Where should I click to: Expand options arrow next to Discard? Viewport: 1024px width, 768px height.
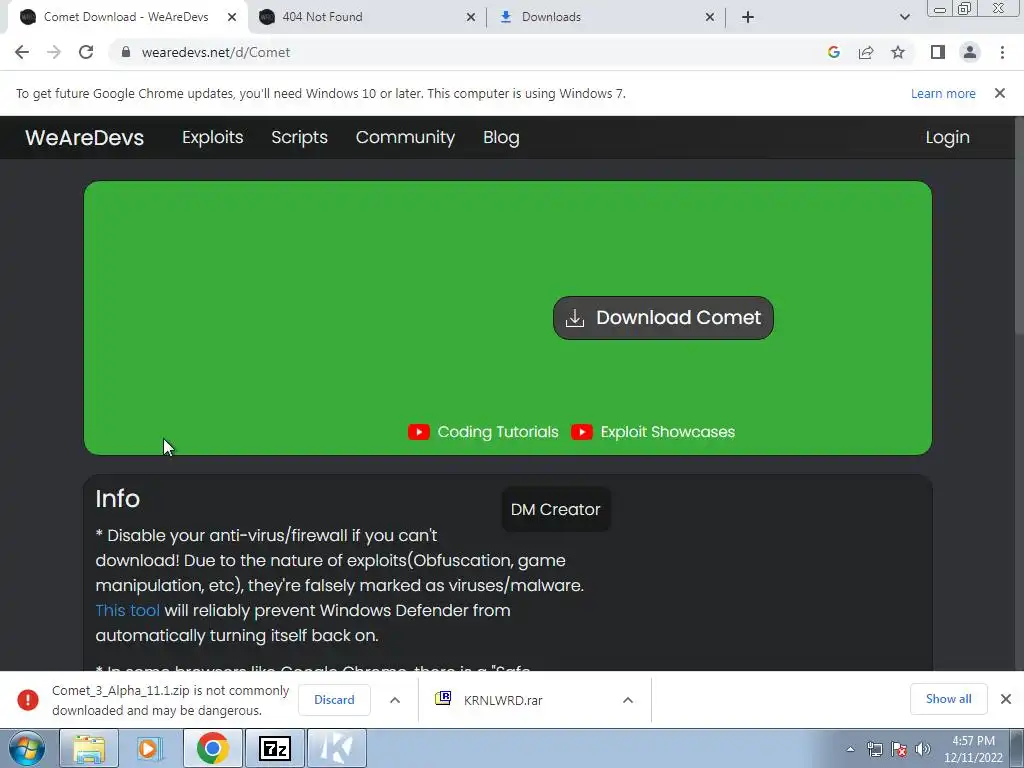395,699
